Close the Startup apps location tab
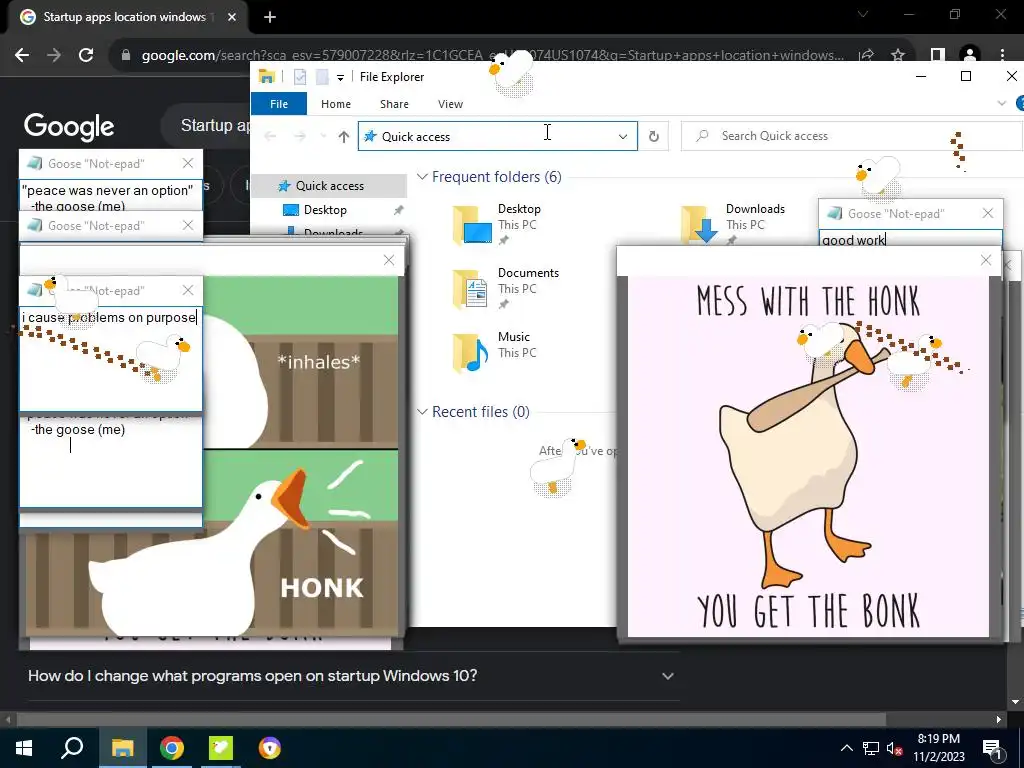Screen dimensions: 1024x768 click(x=232, y=18)
